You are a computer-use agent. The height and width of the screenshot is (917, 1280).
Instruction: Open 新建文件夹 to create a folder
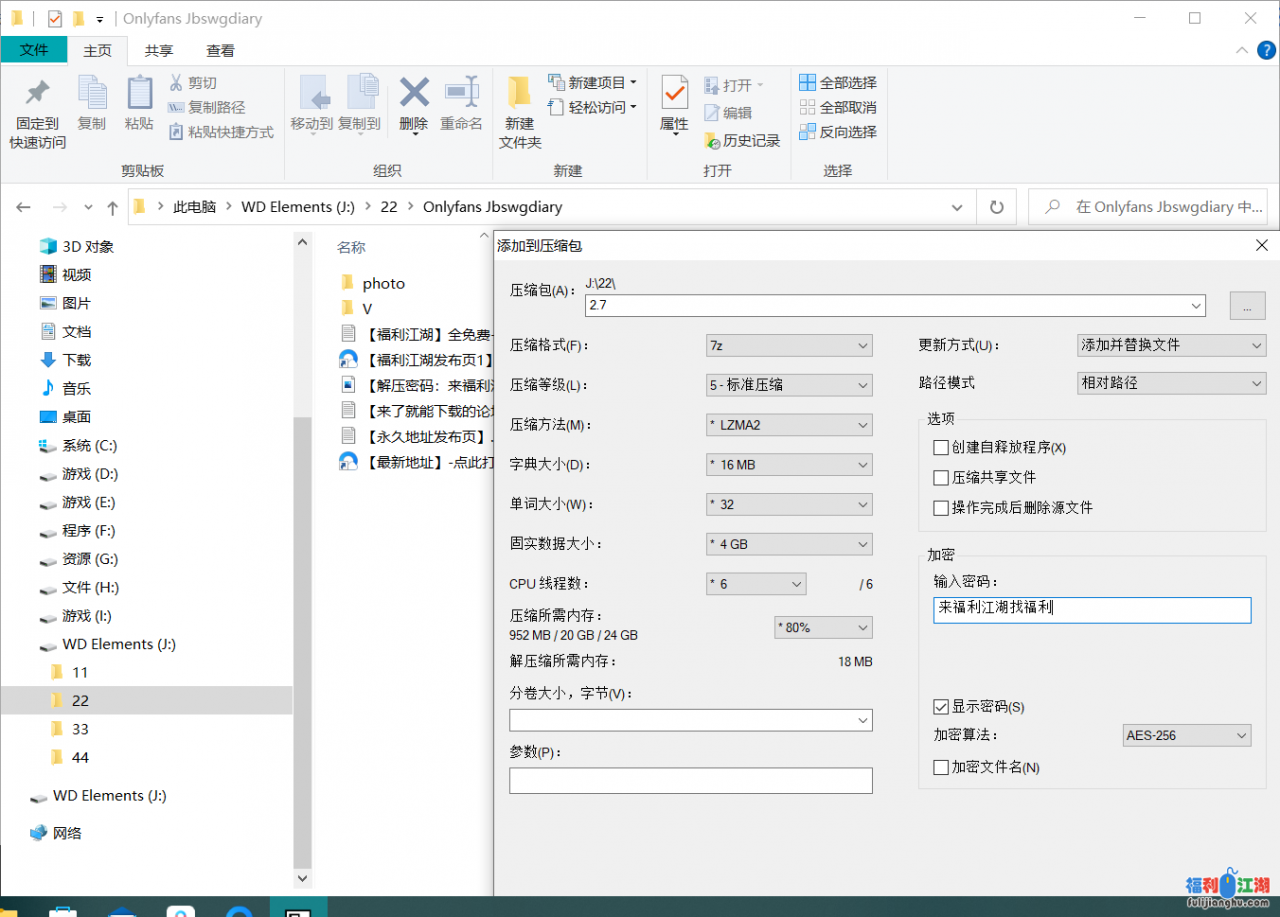coord(519,110)
